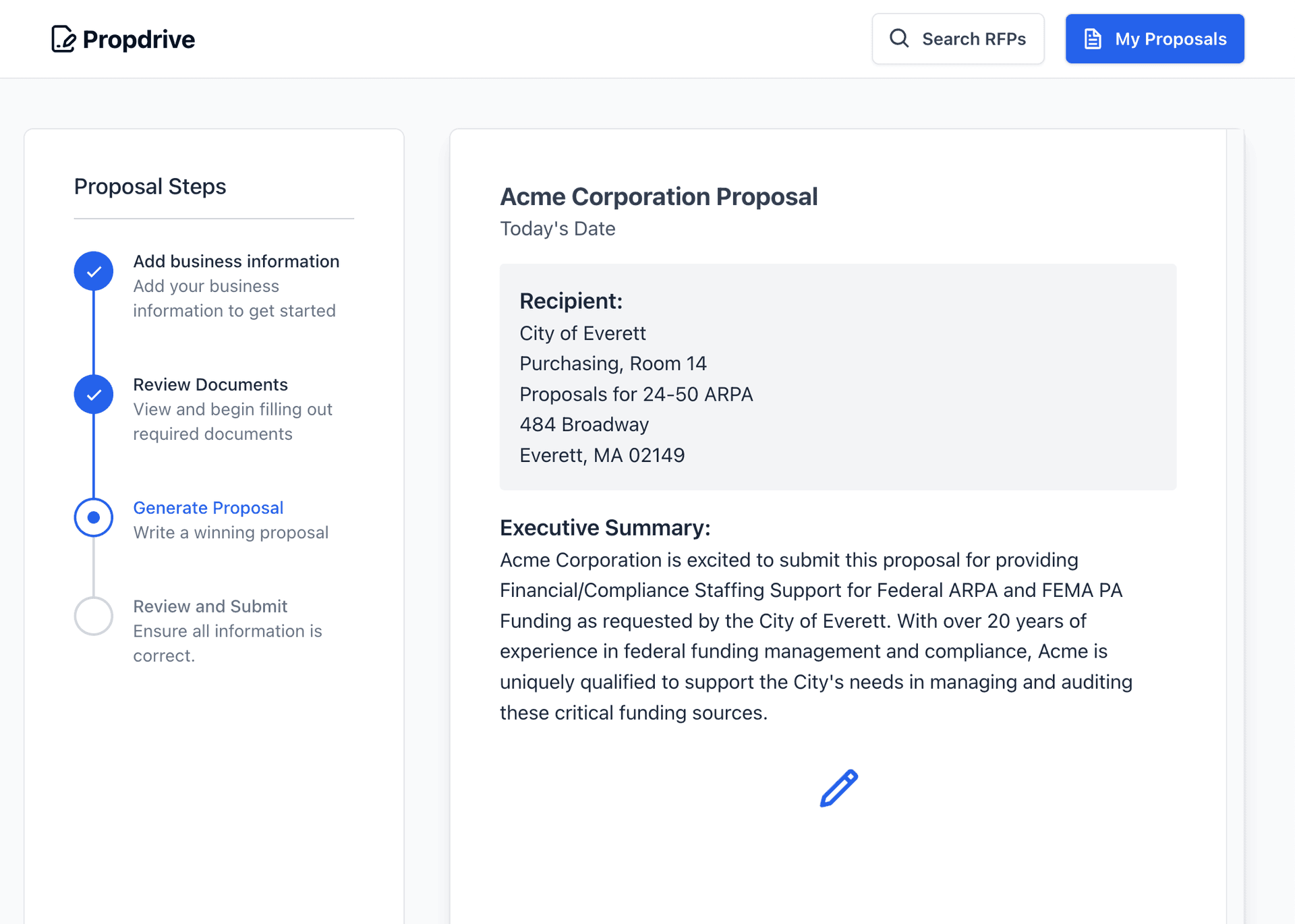Select the empty Review and Submit circle

[x=94, y=616]
